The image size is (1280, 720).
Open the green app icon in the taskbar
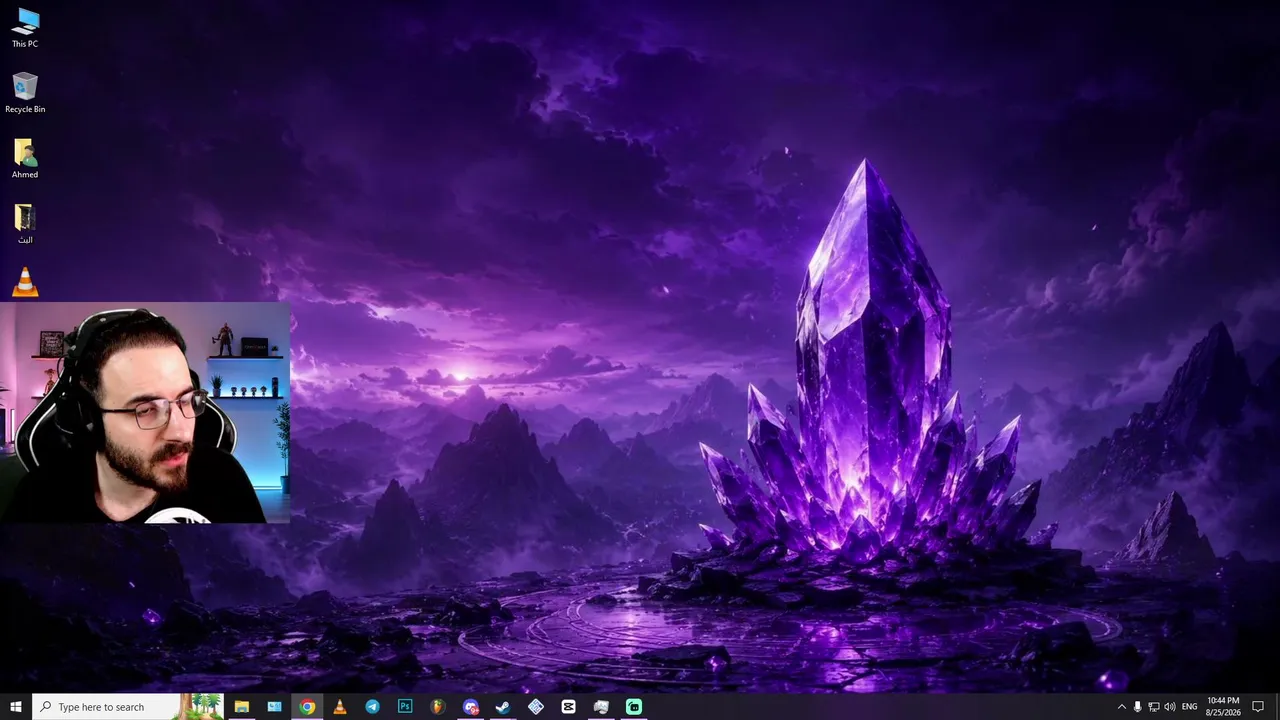click(x=634, y=707)
